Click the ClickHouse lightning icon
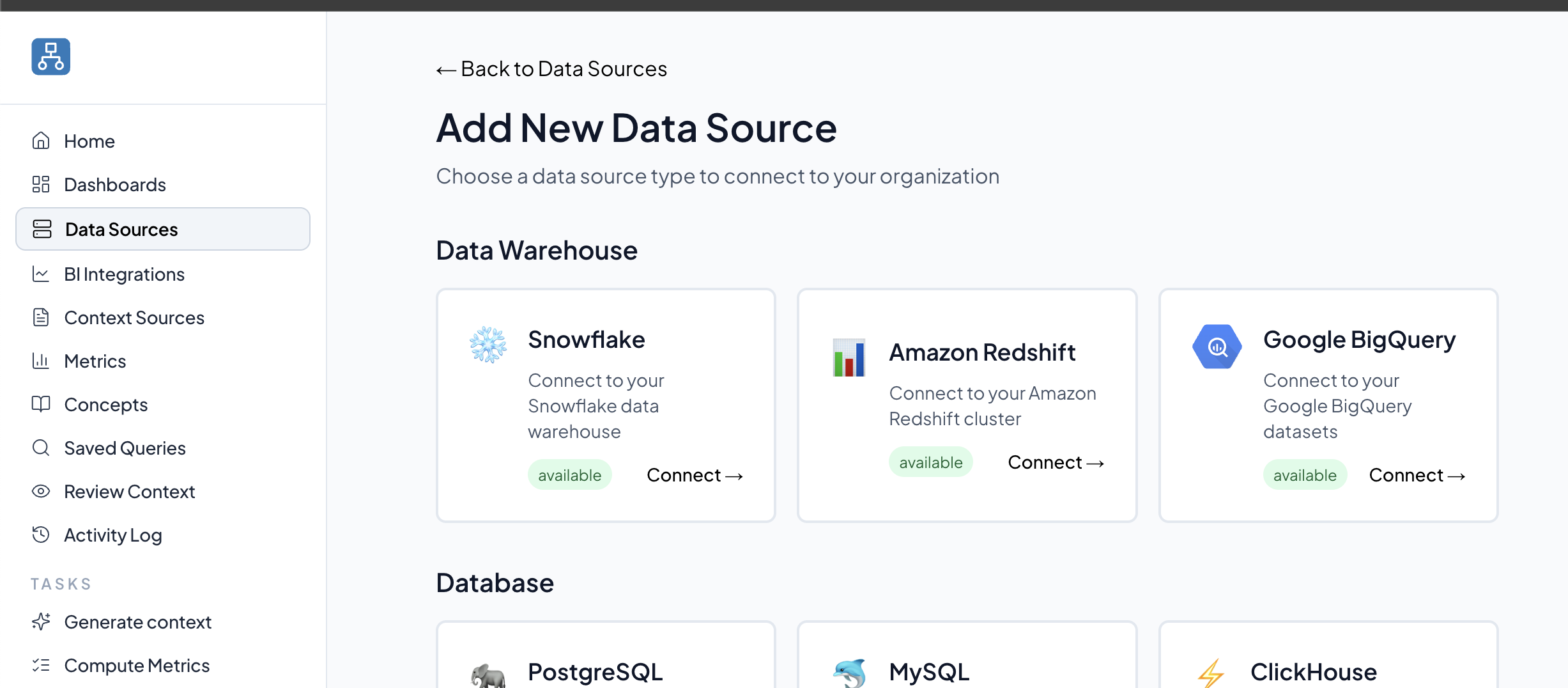The height and width of the screenshot is (688, 1568). pyautogui.click(x=1212, y=673)
